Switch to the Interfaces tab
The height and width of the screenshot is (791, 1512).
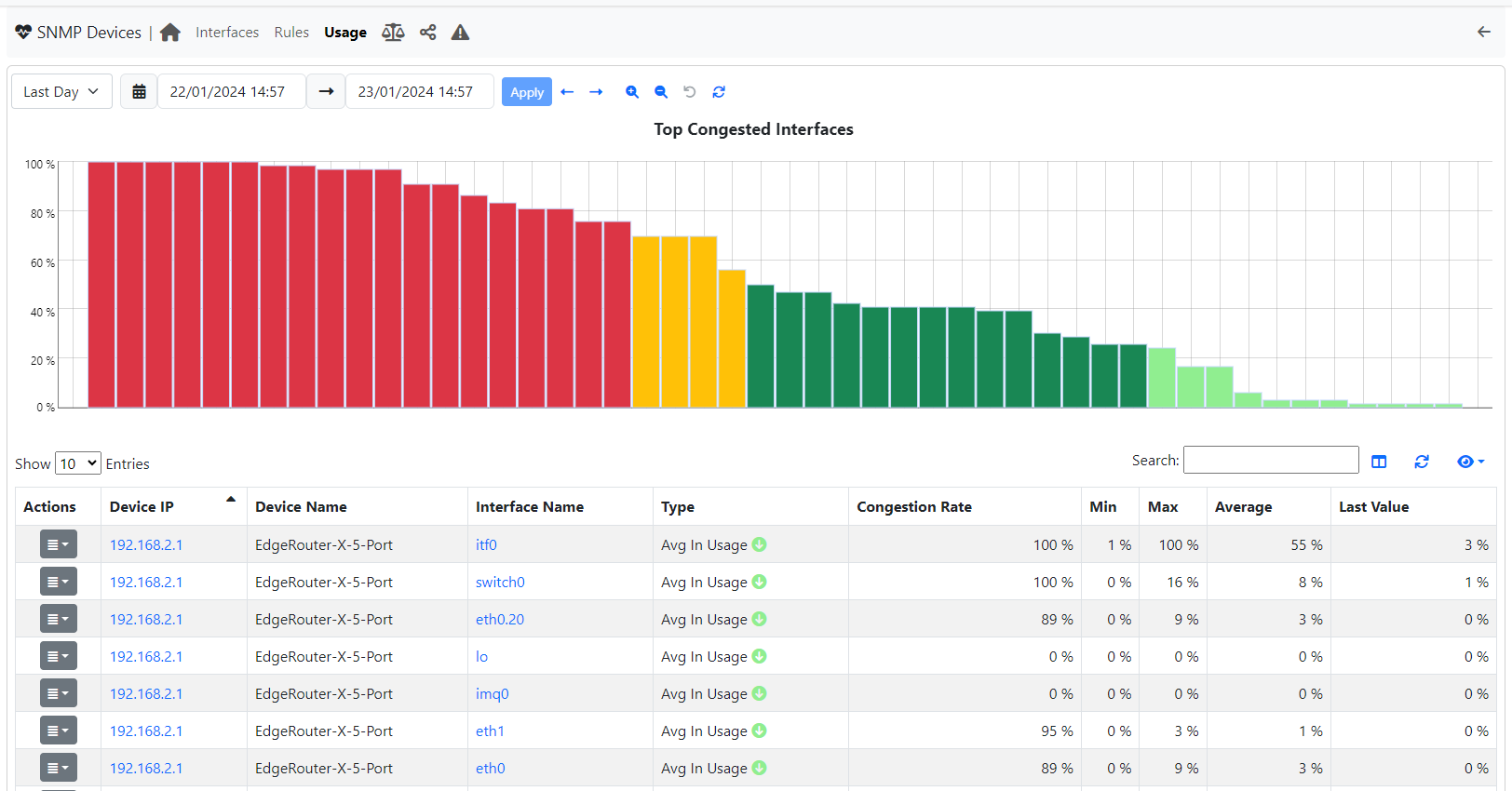point(227,33)
